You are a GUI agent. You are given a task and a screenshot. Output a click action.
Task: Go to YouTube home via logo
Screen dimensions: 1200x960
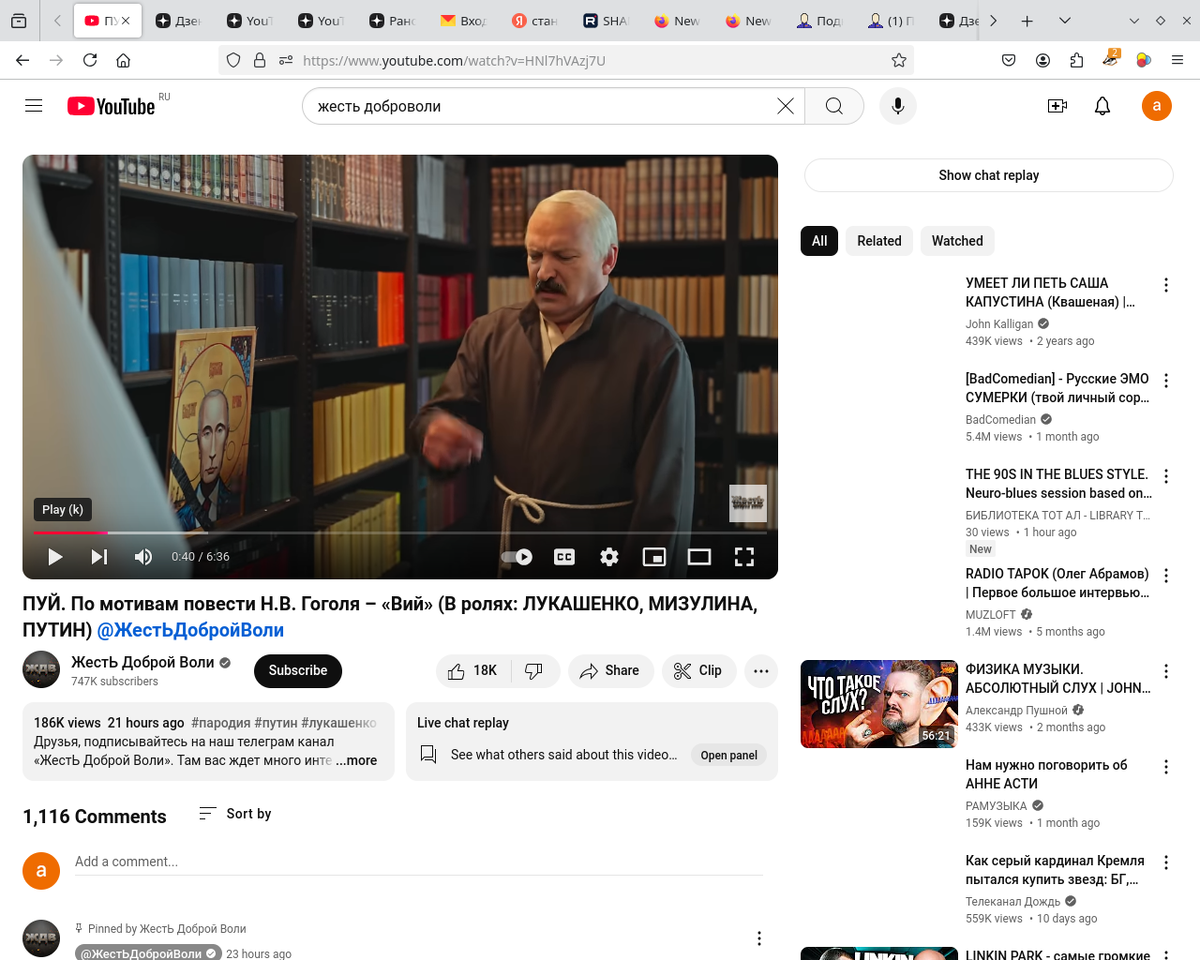click(x=111, y=106)
